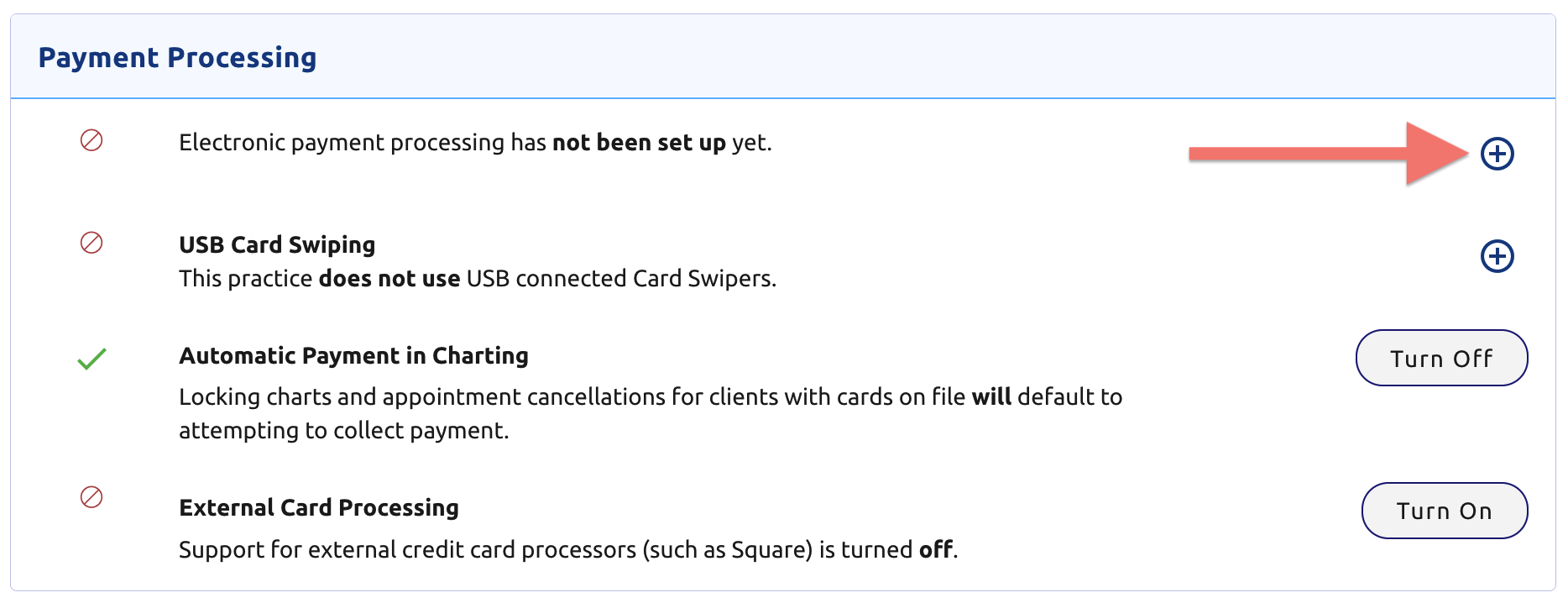Turn off Automatic Payment in Charting
This screenshot has width=1568, height=603.
pyautogui.click(x=1441, y=358)
